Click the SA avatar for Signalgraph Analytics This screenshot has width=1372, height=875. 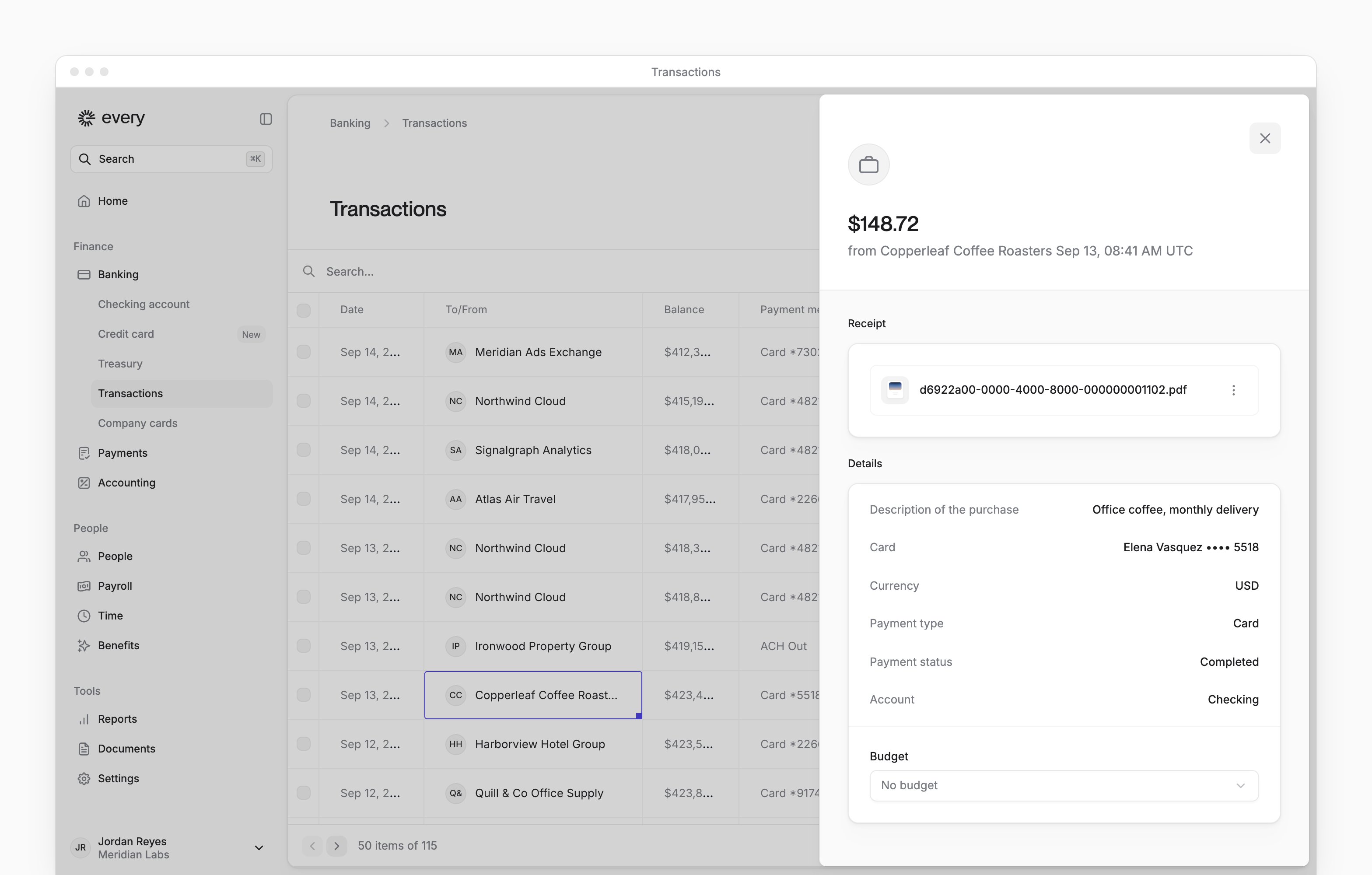[x=456, y=450]
